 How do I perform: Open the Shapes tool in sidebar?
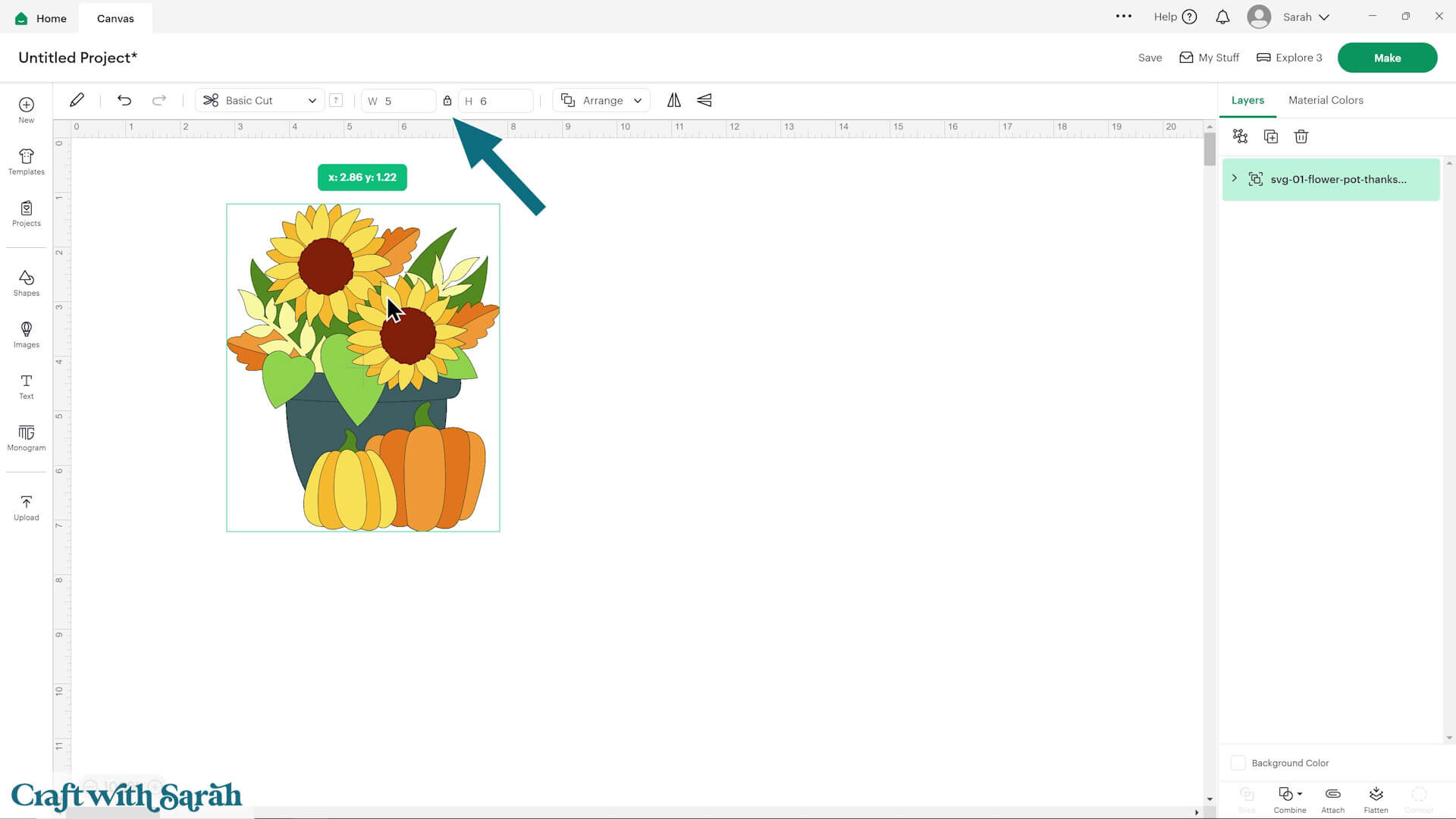click(x=26, y=283)
